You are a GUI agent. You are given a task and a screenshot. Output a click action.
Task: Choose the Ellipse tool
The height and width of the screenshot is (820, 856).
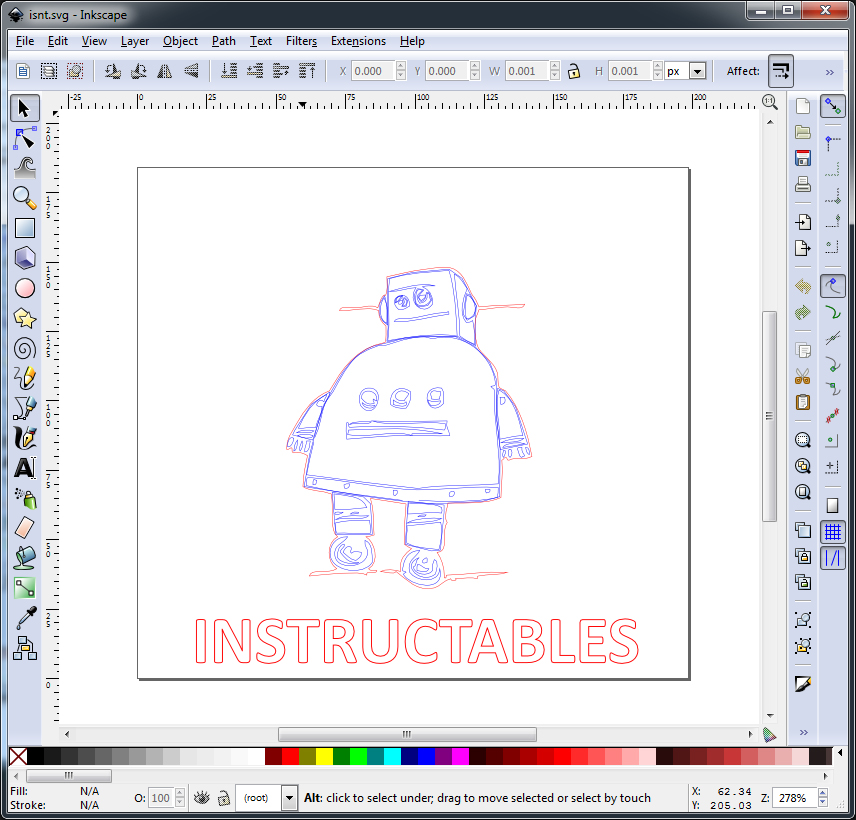coord(24,288)
